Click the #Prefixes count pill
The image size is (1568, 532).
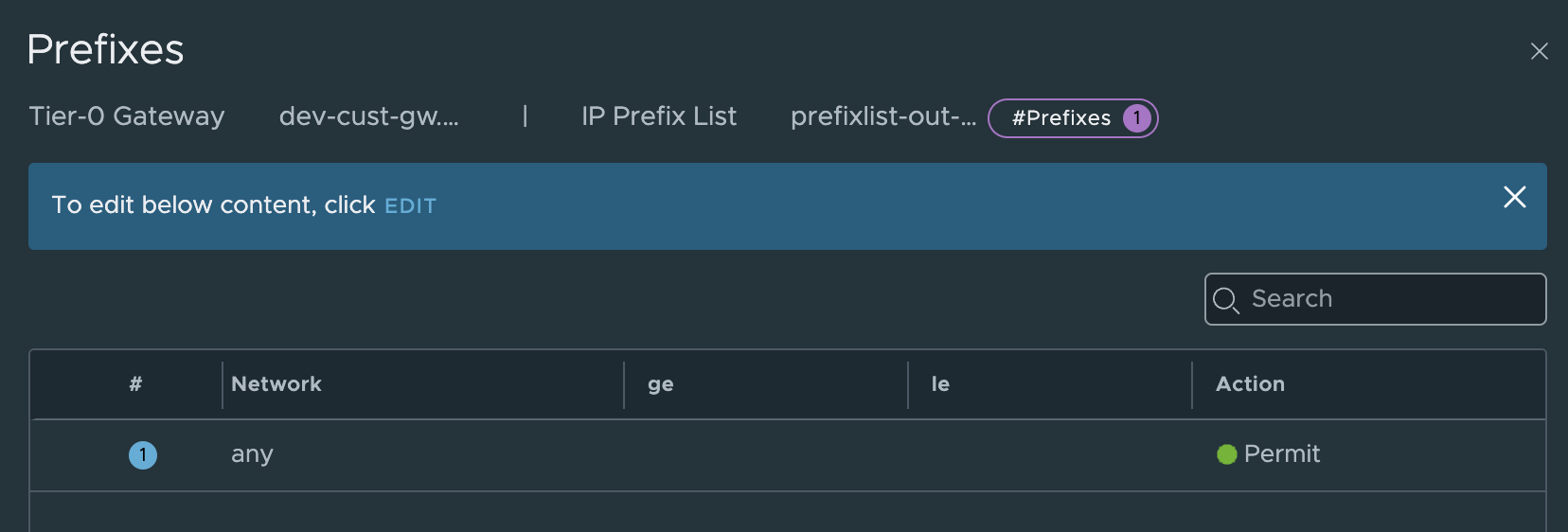coord(1060,118)
